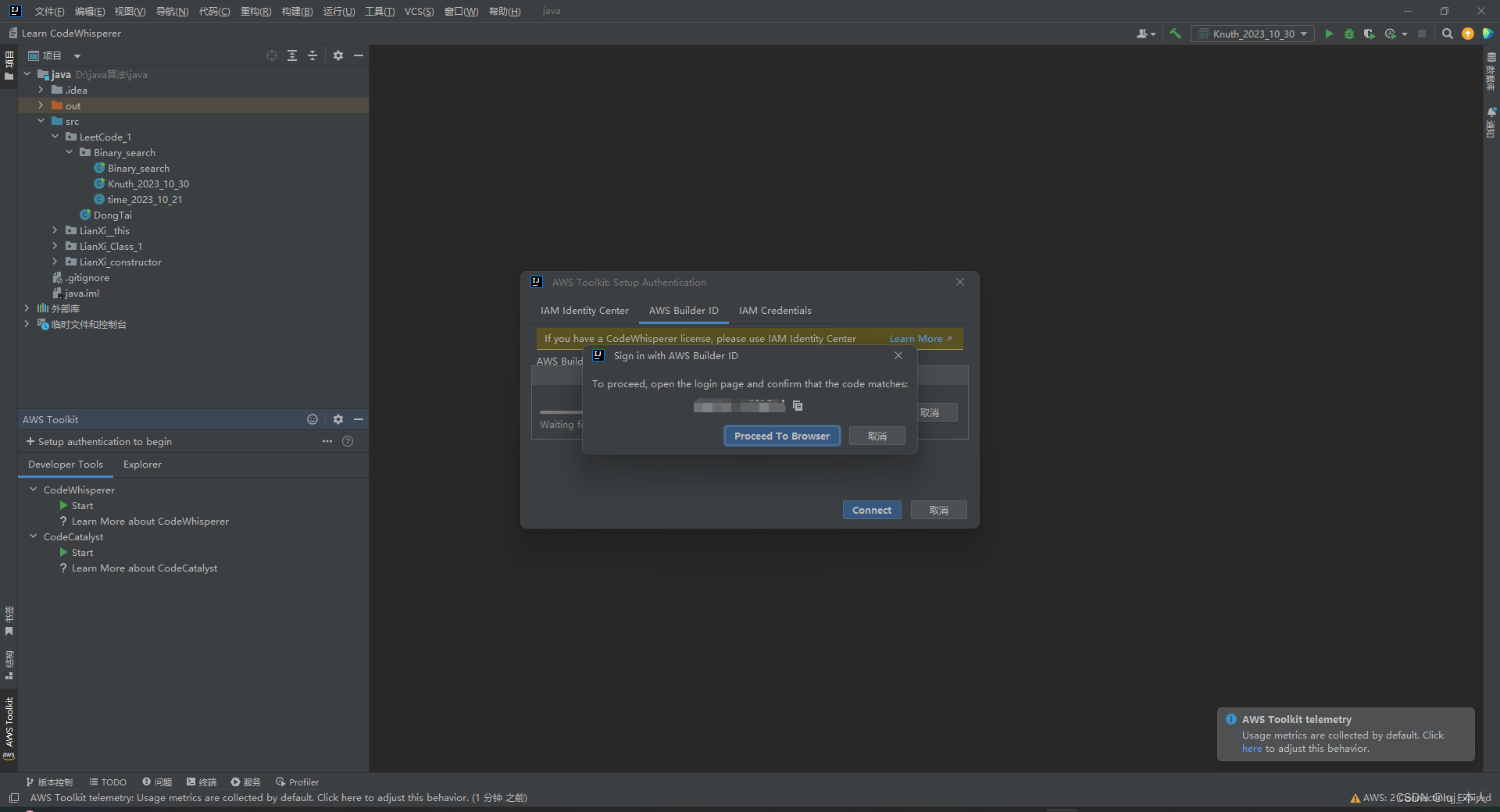The width and height of the screenshot is (1500, 812).
Task: Open AWS Toolkit panel gear settings
Action: click(338, 419)
